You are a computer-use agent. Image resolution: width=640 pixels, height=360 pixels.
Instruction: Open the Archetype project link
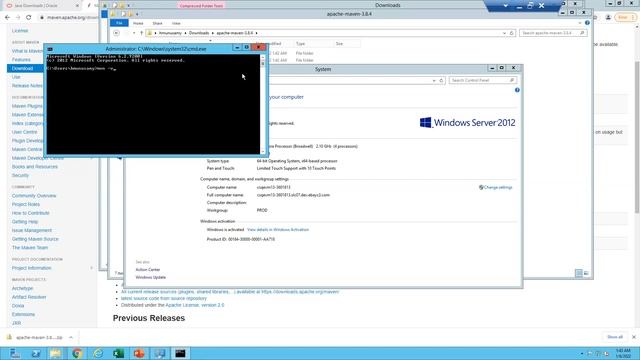(x=22, y=288)
